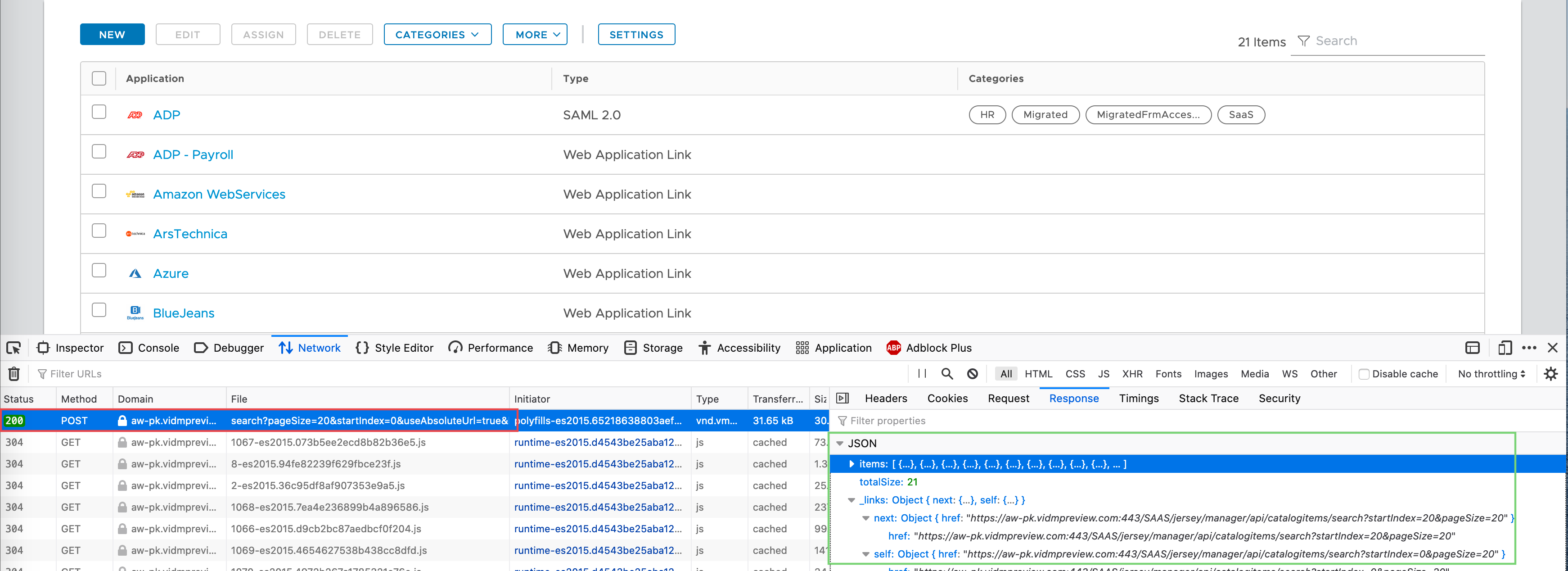This screenshot has width=1568, height=571.
Task: Click the element picker icon in devtools
Action: click(14, 348)
